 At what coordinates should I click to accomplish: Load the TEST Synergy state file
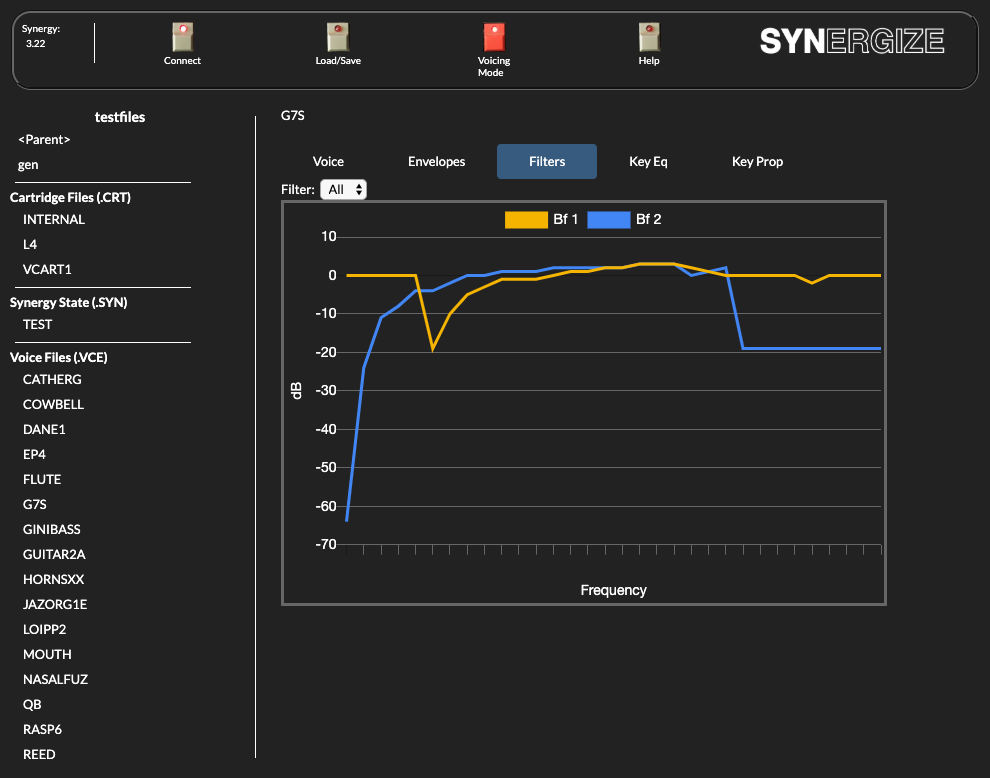(x=37, y=325)
